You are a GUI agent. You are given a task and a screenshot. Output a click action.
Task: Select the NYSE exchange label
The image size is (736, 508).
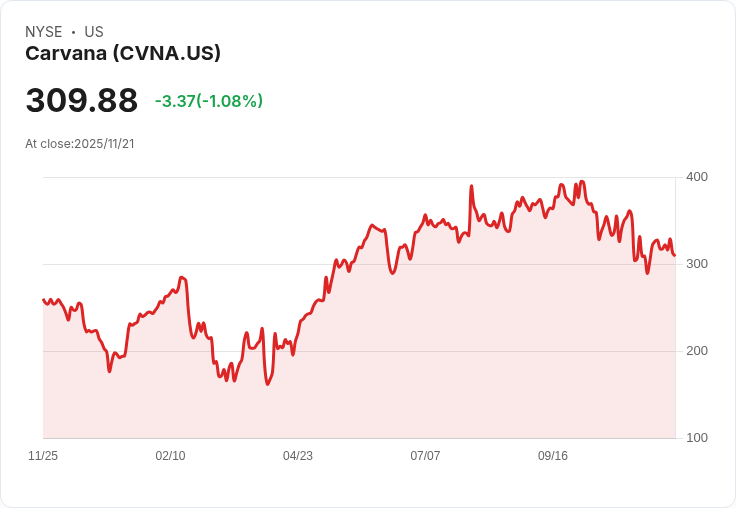[44, 32]
